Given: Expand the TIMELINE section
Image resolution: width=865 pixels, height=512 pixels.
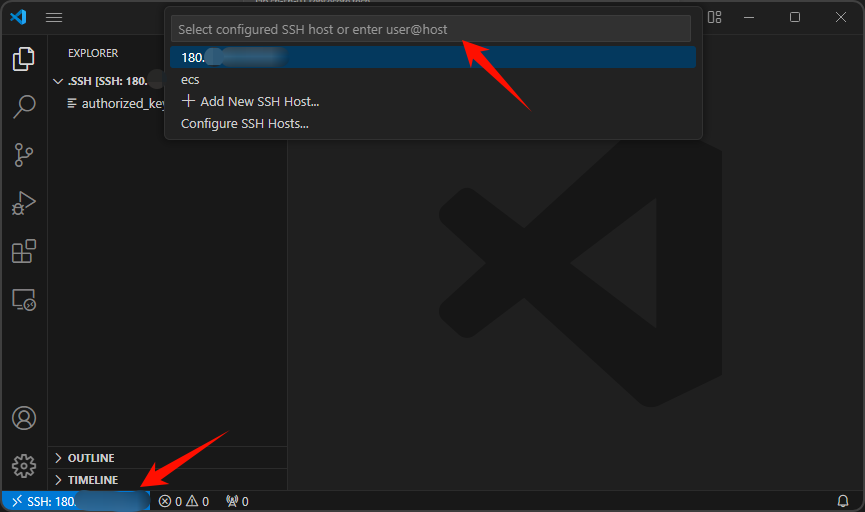Looking at the screenshot, I should tap(90, 480).
